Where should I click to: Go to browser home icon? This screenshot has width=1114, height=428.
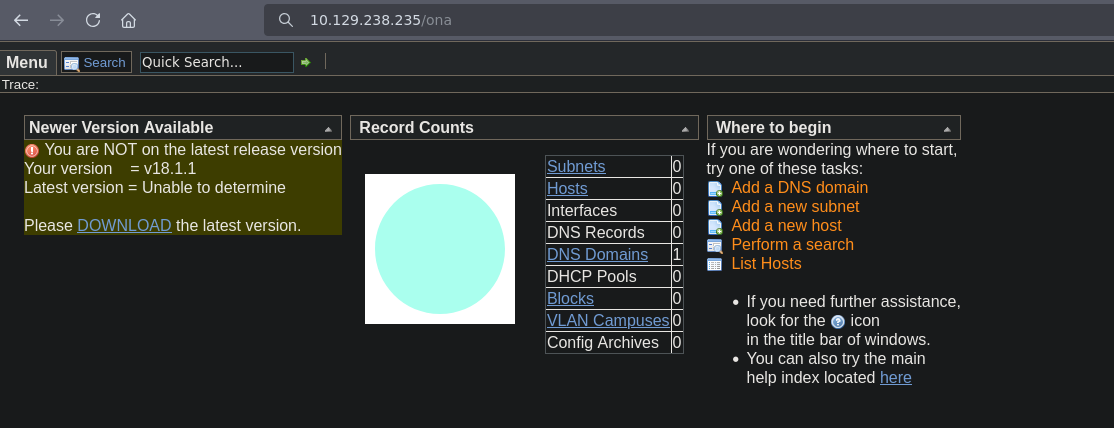(128, 20)
